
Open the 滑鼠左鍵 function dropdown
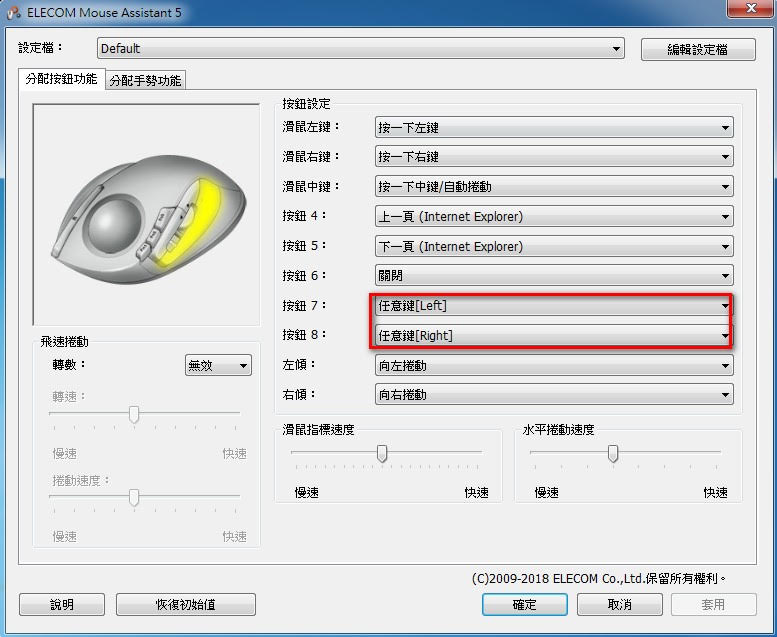554,127
